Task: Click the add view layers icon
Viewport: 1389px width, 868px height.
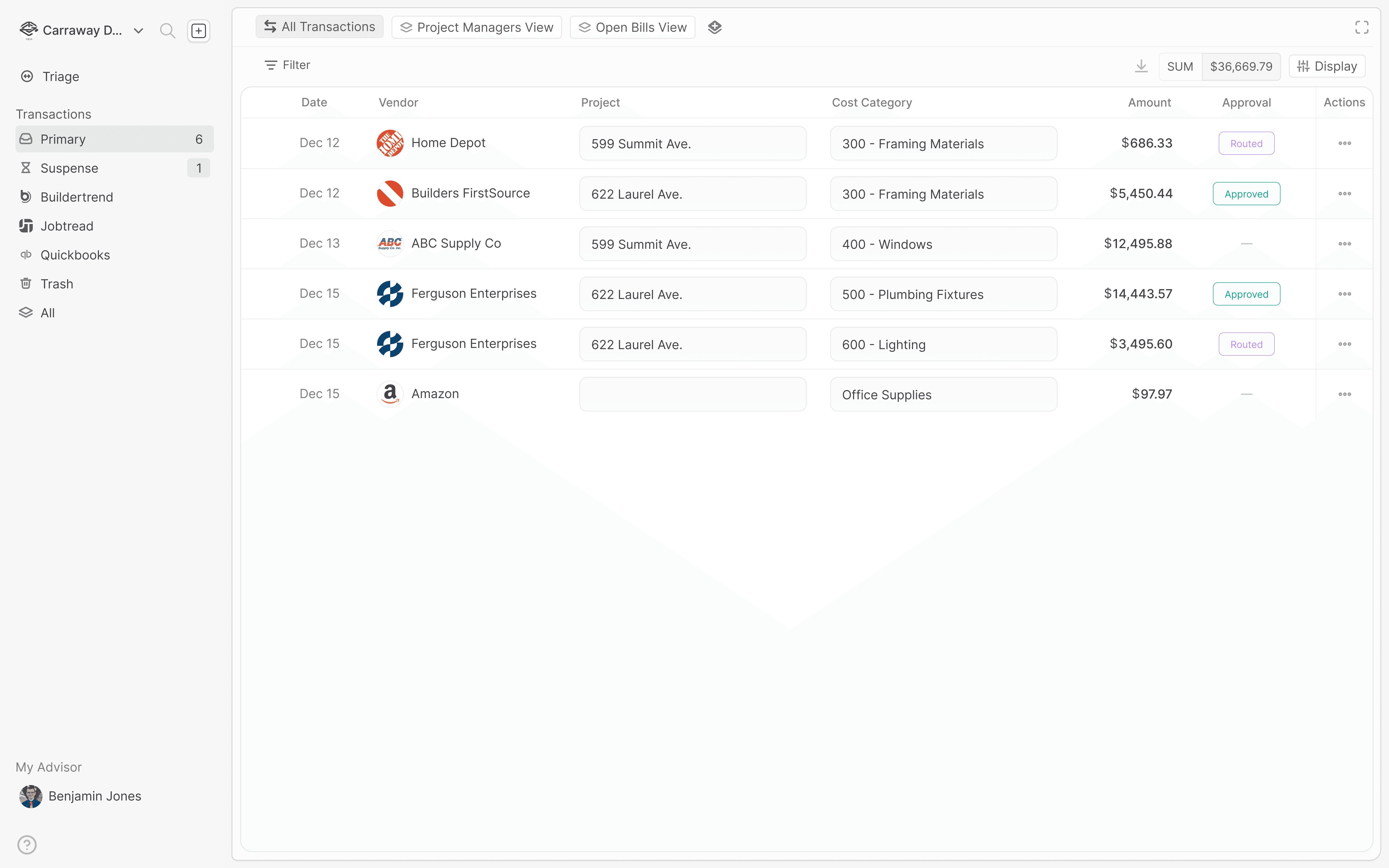Action: (715, 27)
